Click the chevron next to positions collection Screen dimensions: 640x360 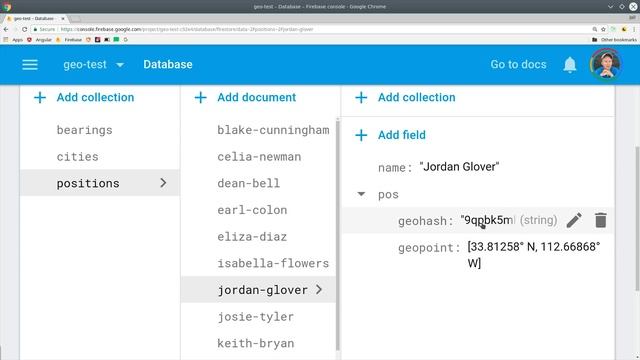coord(163,183)
